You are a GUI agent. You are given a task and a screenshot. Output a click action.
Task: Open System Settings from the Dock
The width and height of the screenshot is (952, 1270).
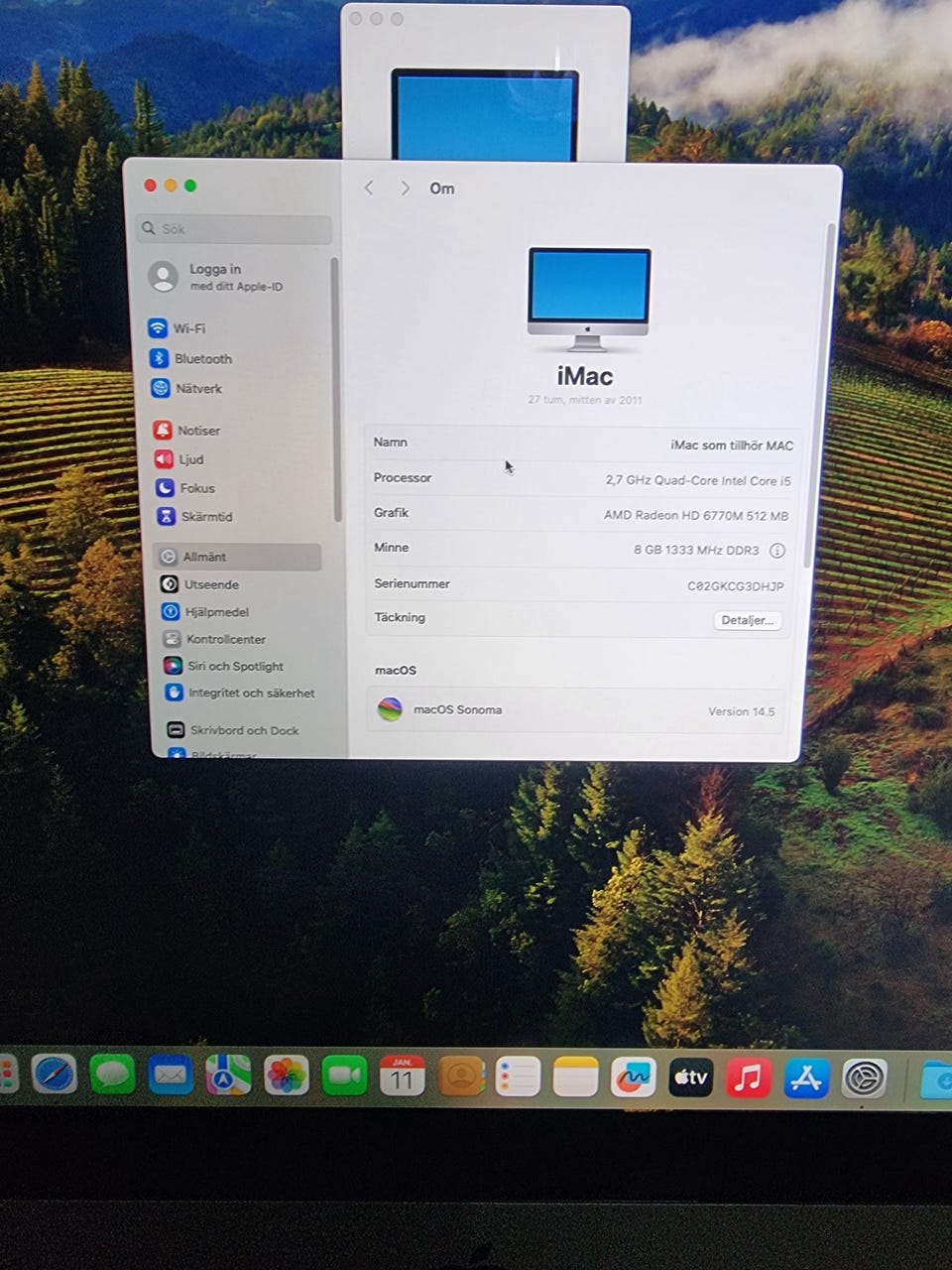pos(865,1079)
